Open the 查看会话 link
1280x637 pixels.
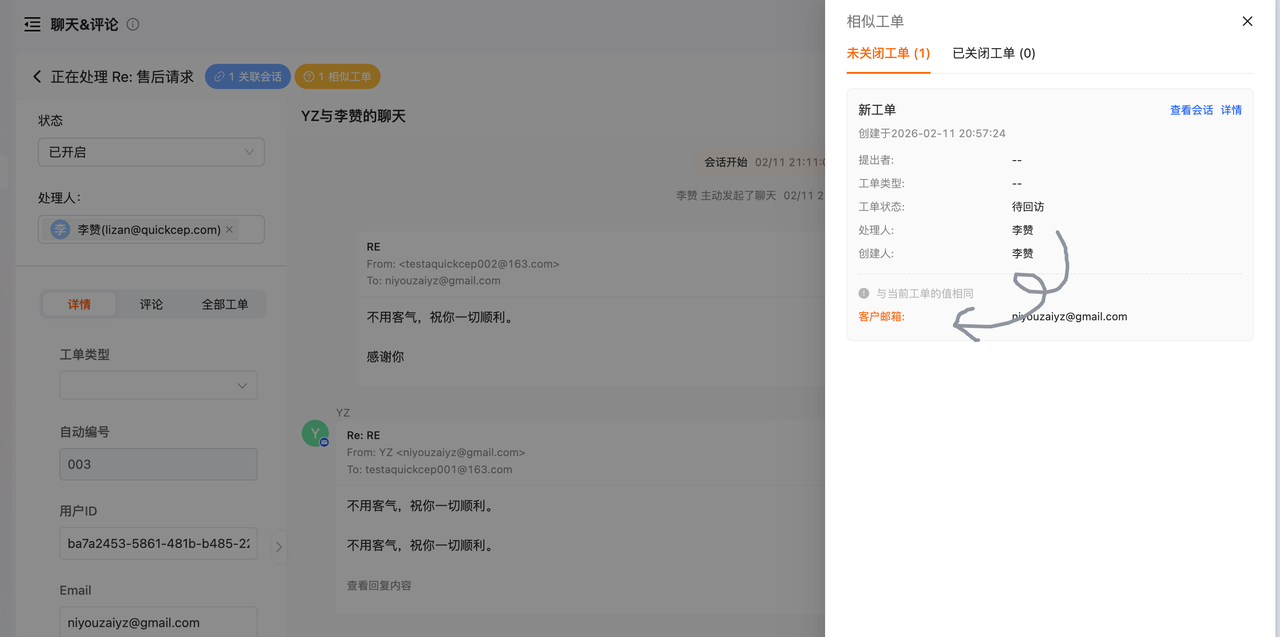[x=1191, y=110]
